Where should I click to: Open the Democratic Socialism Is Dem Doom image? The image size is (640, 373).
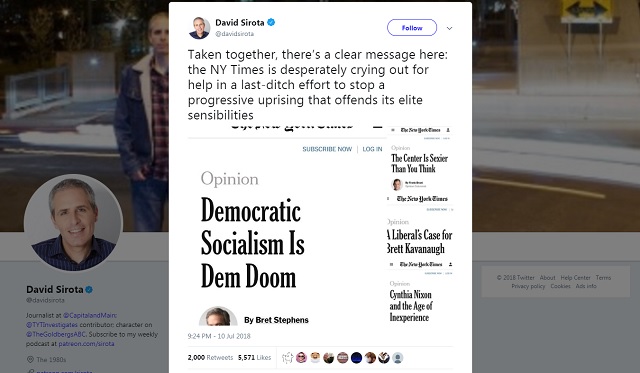click(x=285, y=226)
